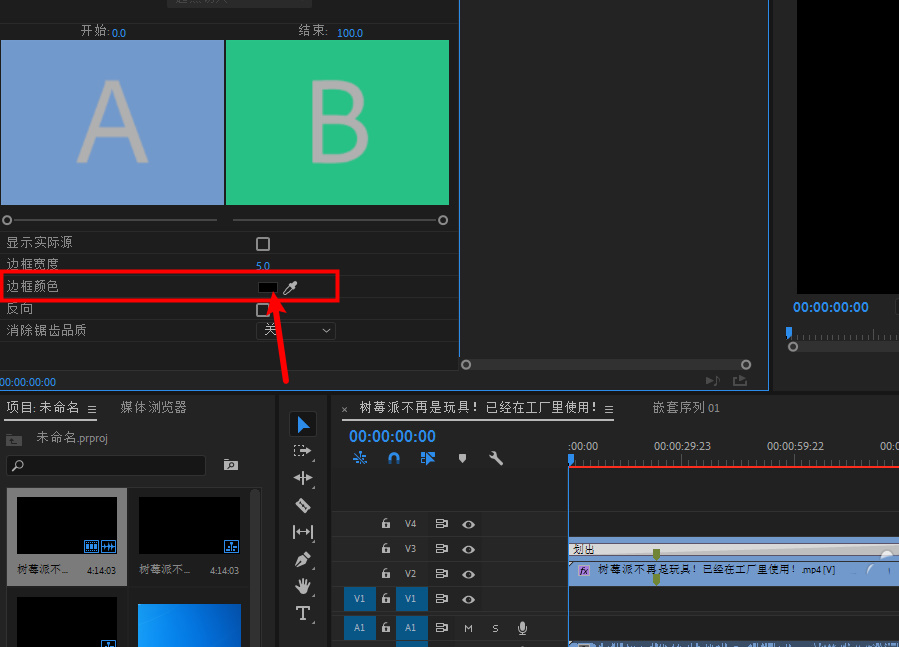The image size is (899, 647).
Task: Select the Razor tool
Action: 303,505
